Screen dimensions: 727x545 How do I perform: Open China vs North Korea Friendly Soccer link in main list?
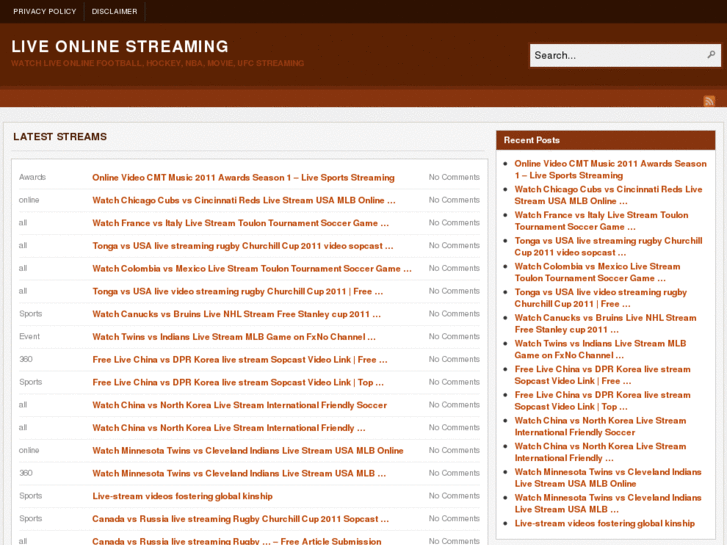coord(239,405)
